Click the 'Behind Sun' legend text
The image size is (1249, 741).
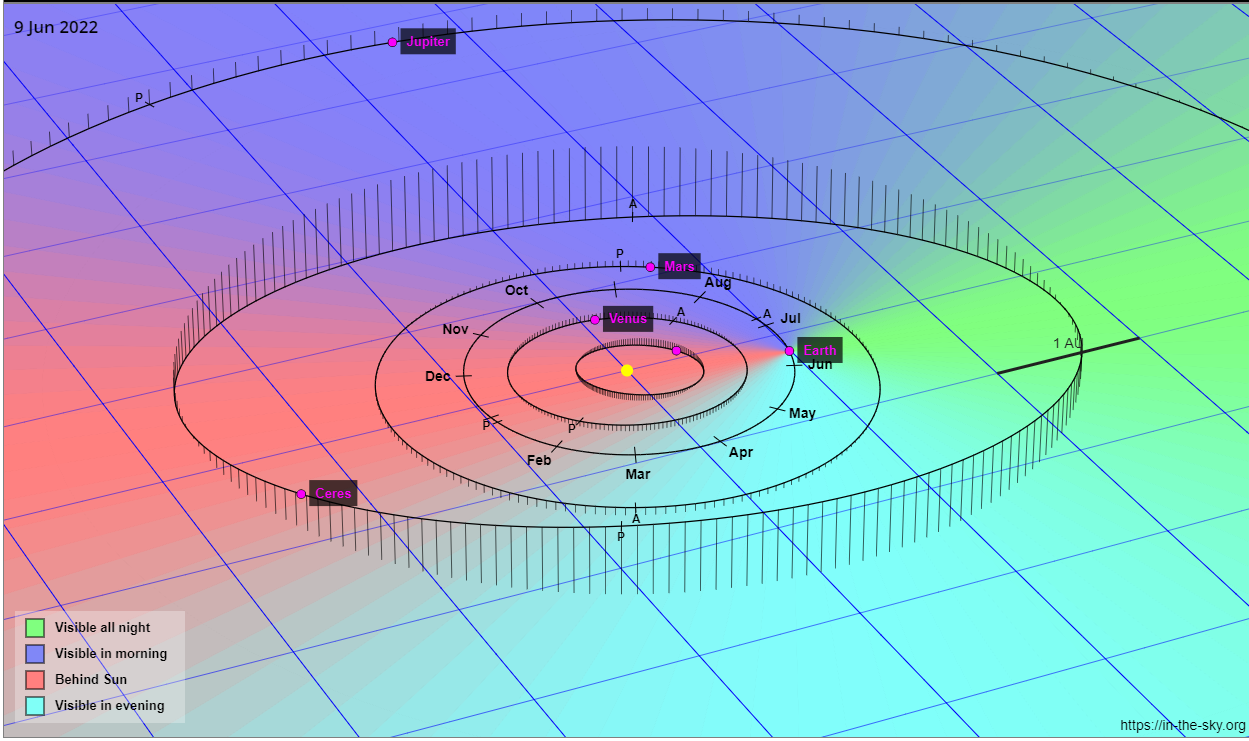pyautogui.click(x=91, y=680)
